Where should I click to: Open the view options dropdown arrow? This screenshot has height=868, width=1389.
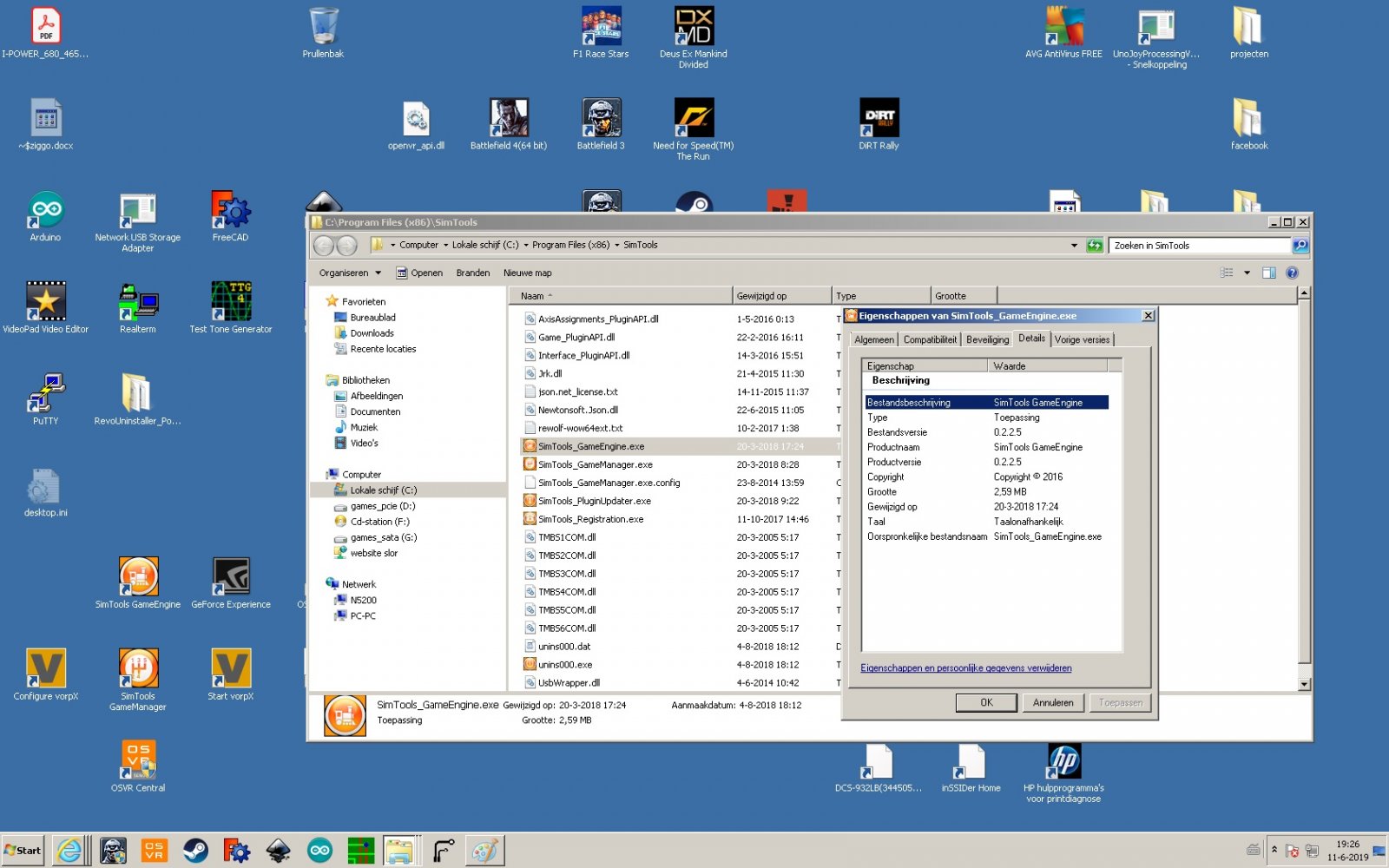pyautogui.click(x=1247, y=273)
